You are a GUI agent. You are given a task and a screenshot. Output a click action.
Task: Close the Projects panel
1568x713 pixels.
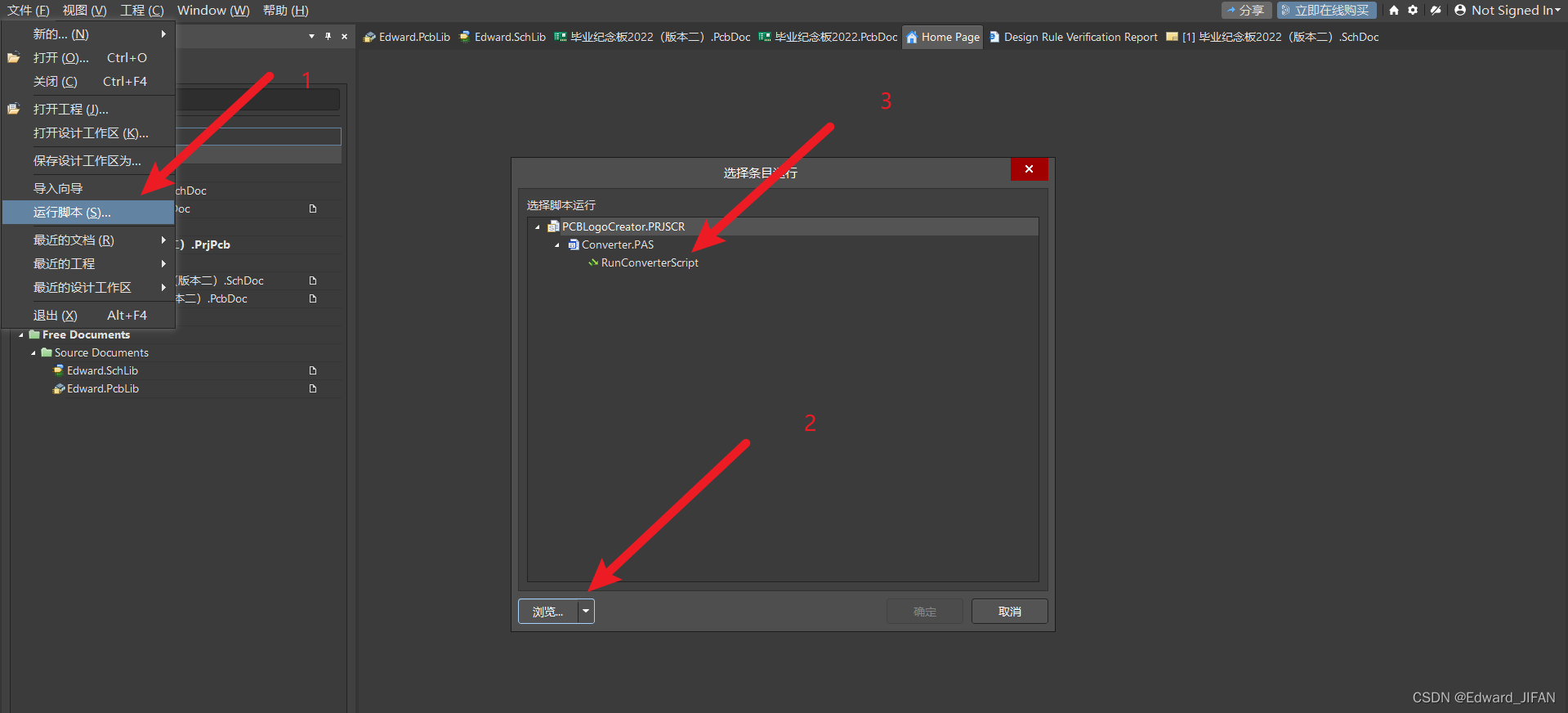[344, 37]
